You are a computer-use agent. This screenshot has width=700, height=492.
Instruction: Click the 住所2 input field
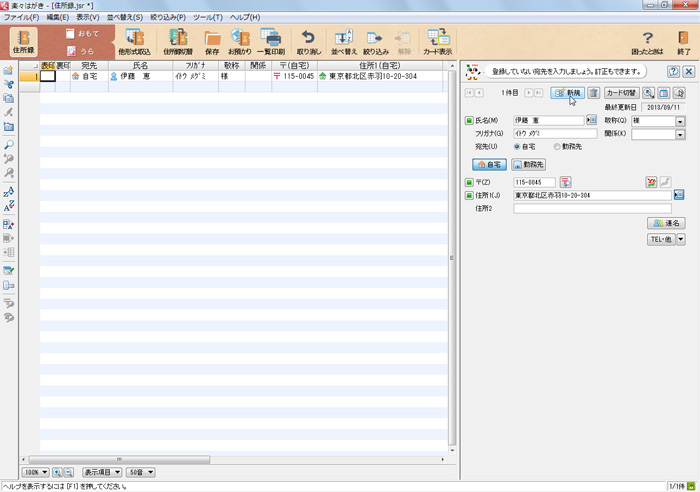click(592, 208)
